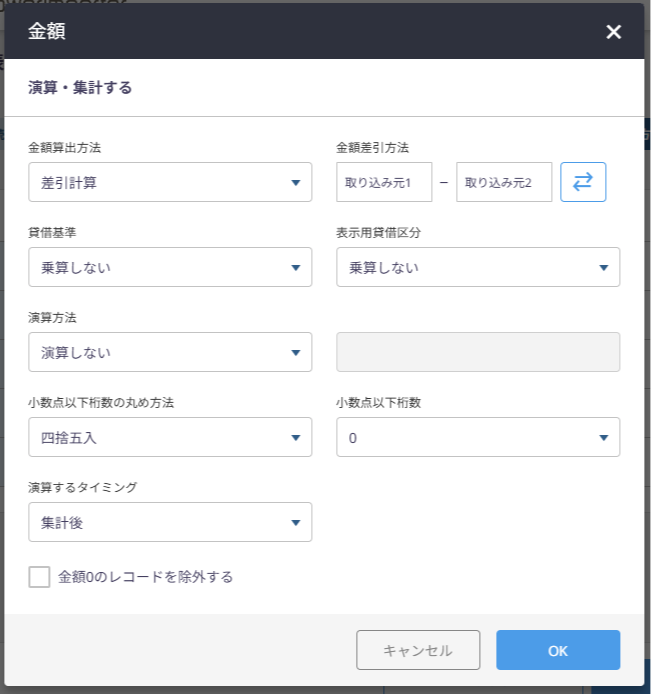Close the 金額 dialog with X
This screenshot has width=652, height=694.
tap(613, 31)
